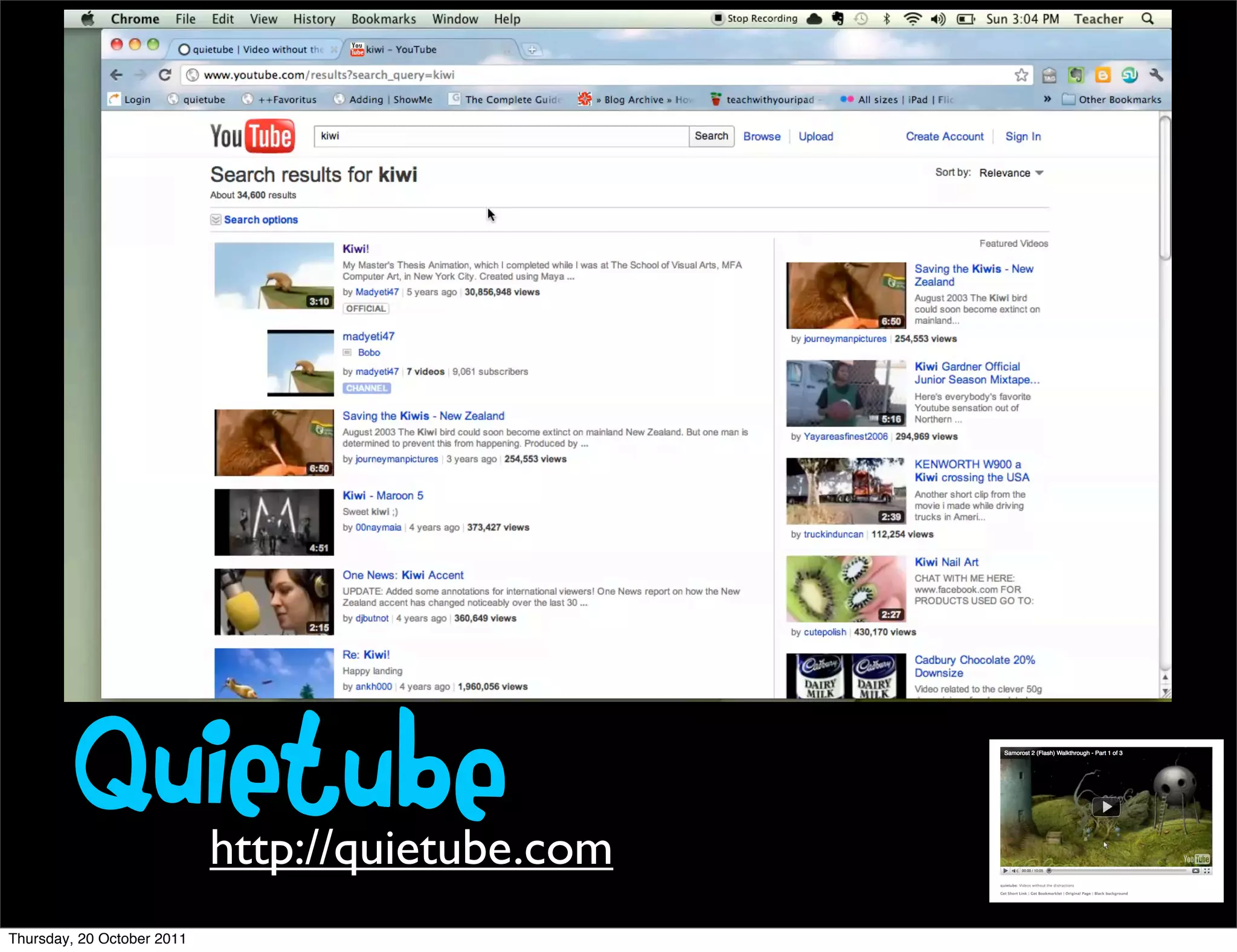Click the http://quietube.com link
1237x952 pixels.
411,849
